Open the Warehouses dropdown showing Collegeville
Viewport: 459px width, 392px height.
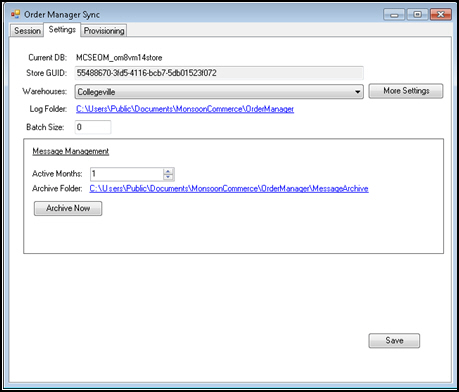point(219,92)
